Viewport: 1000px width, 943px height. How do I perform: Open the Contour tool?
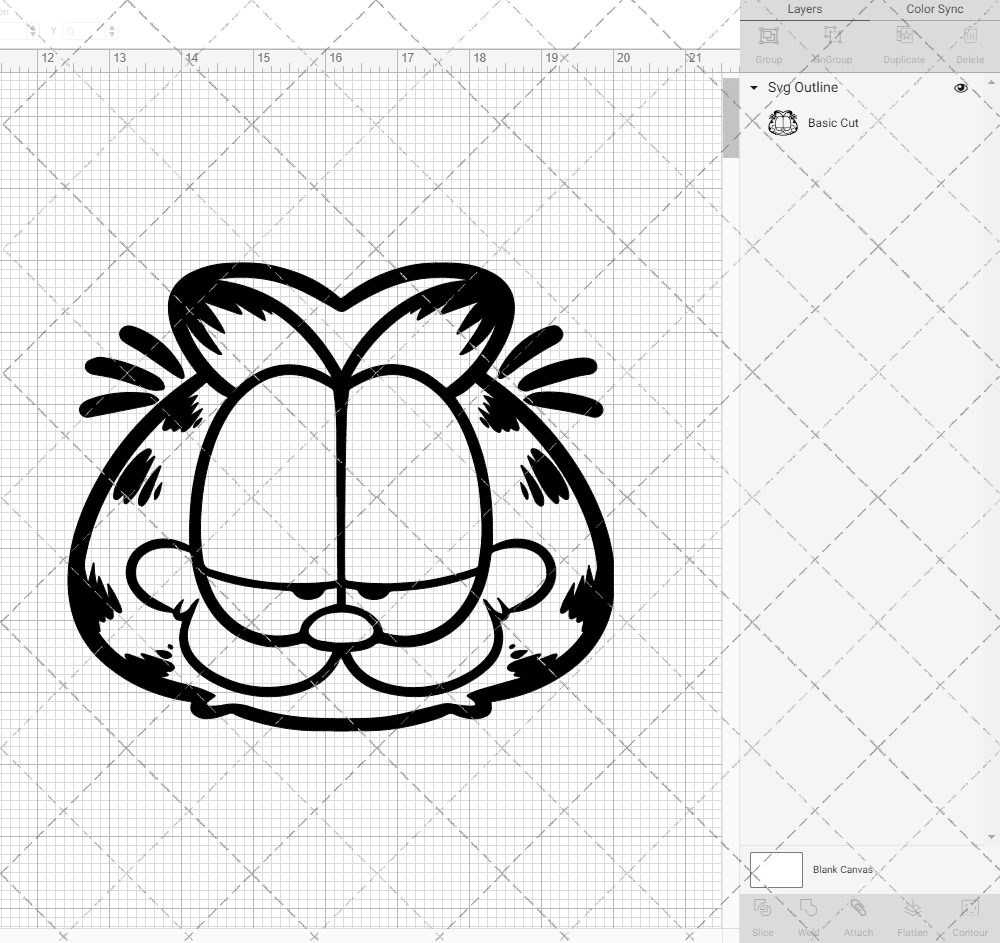point(967,915)
